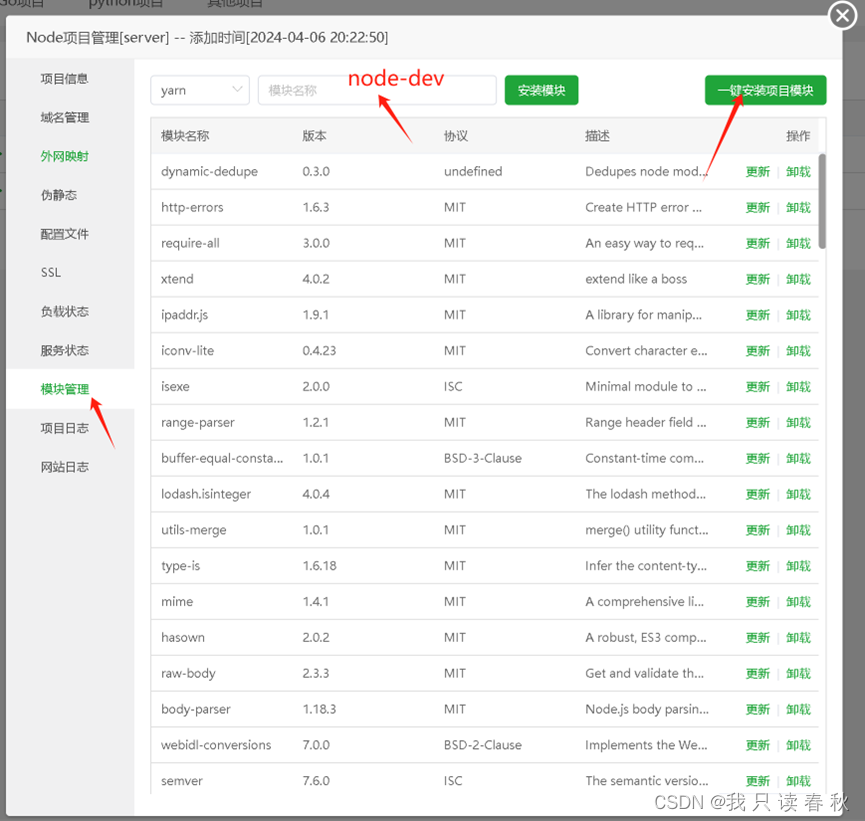
Task: Click the 模块名称 search input field
Action: 380,89
